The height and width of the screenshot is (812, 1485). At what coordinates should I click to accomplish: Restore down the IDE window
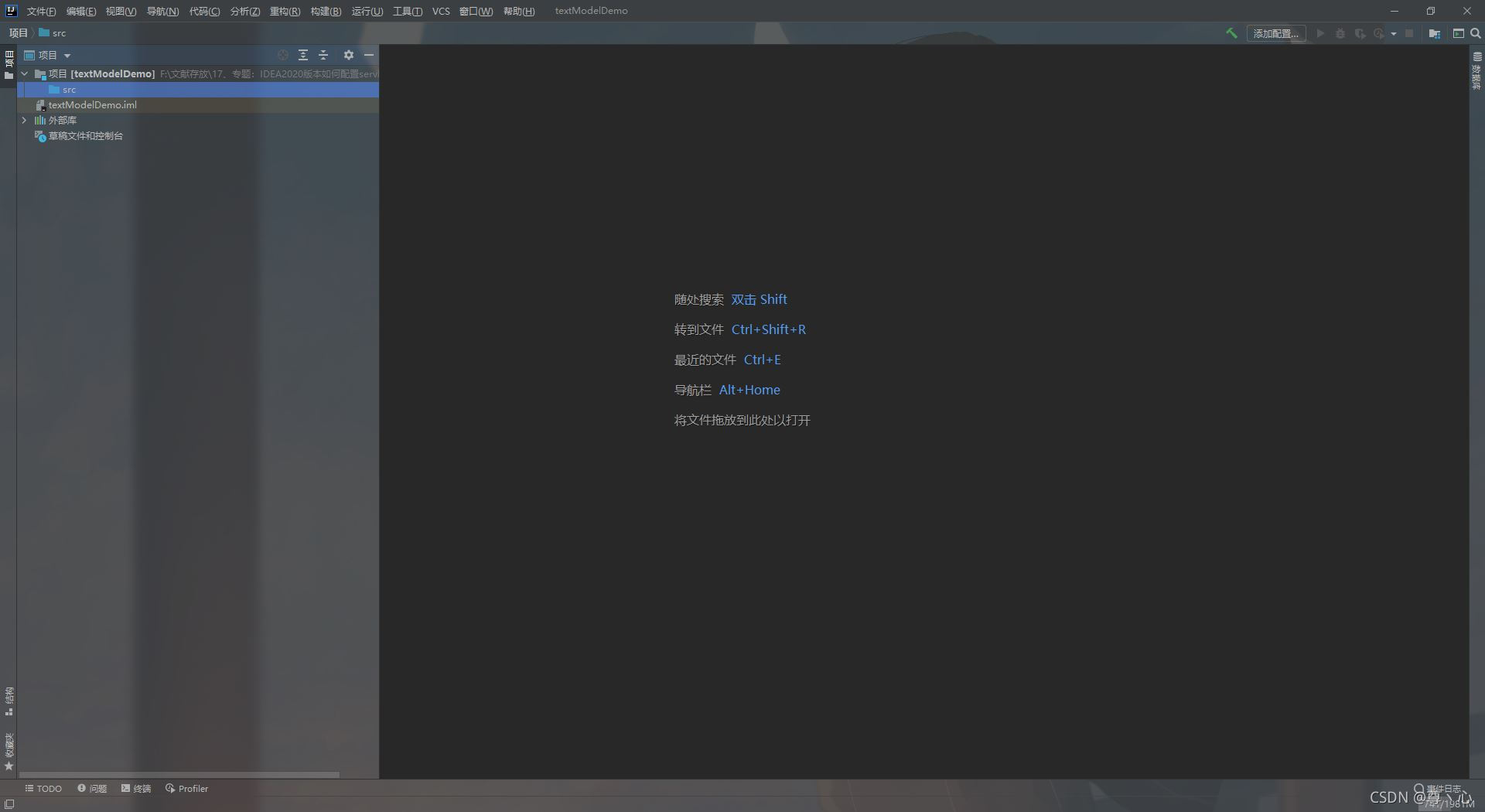(x=1431, y=11)
